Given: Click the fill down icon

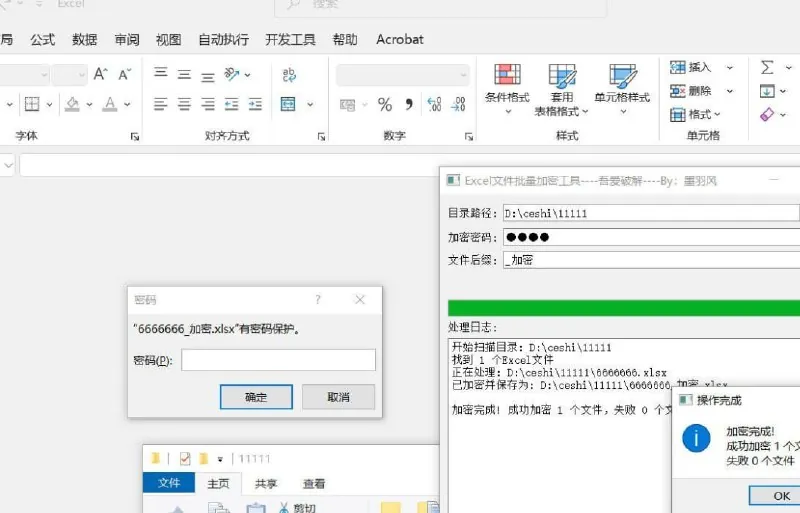Looking at the screenshot, I should pyautogui.click(x=767, y=91).
